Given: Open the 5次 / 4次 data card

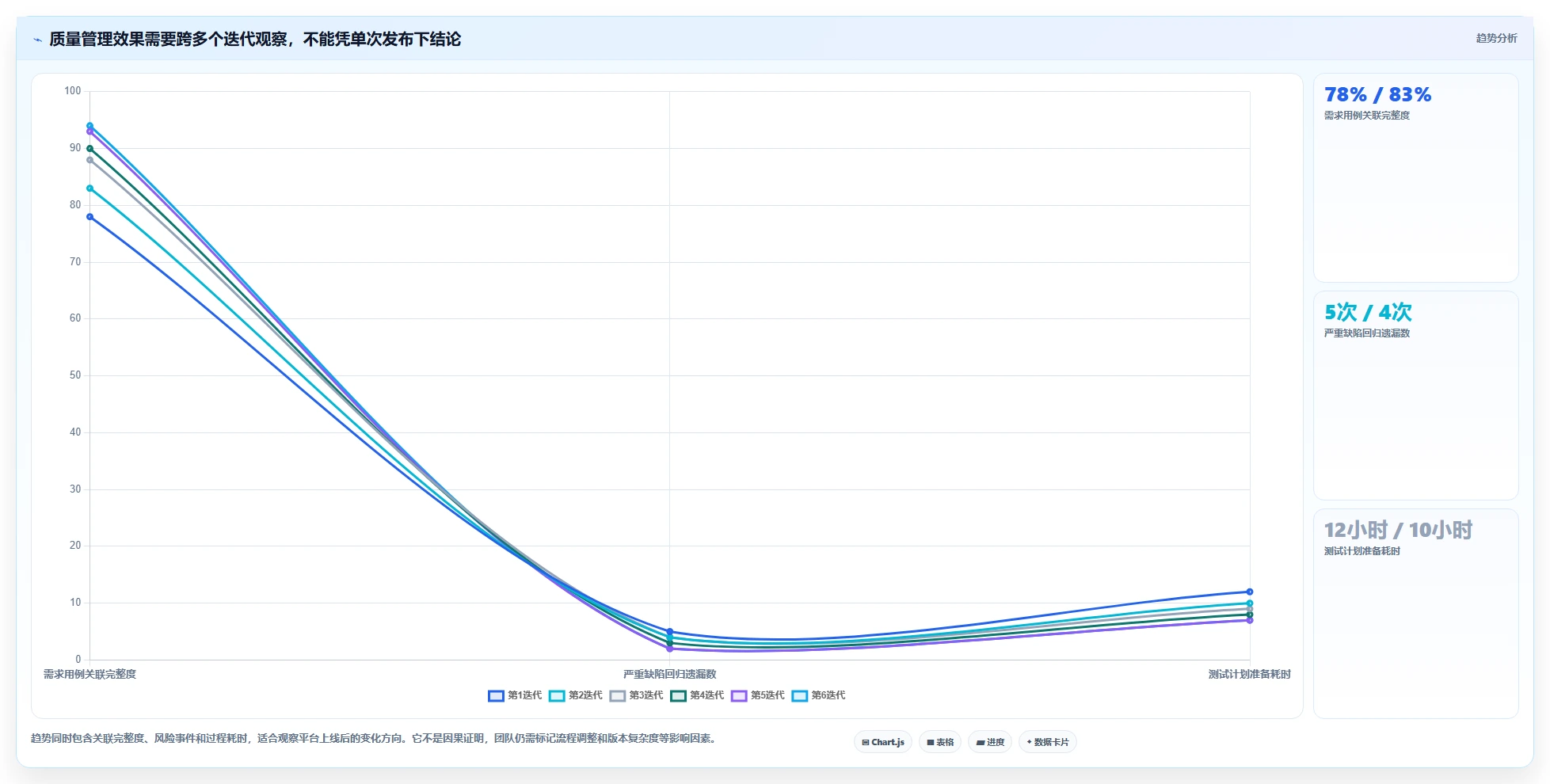Looking at the screenshot, I should coord(1415,396).
